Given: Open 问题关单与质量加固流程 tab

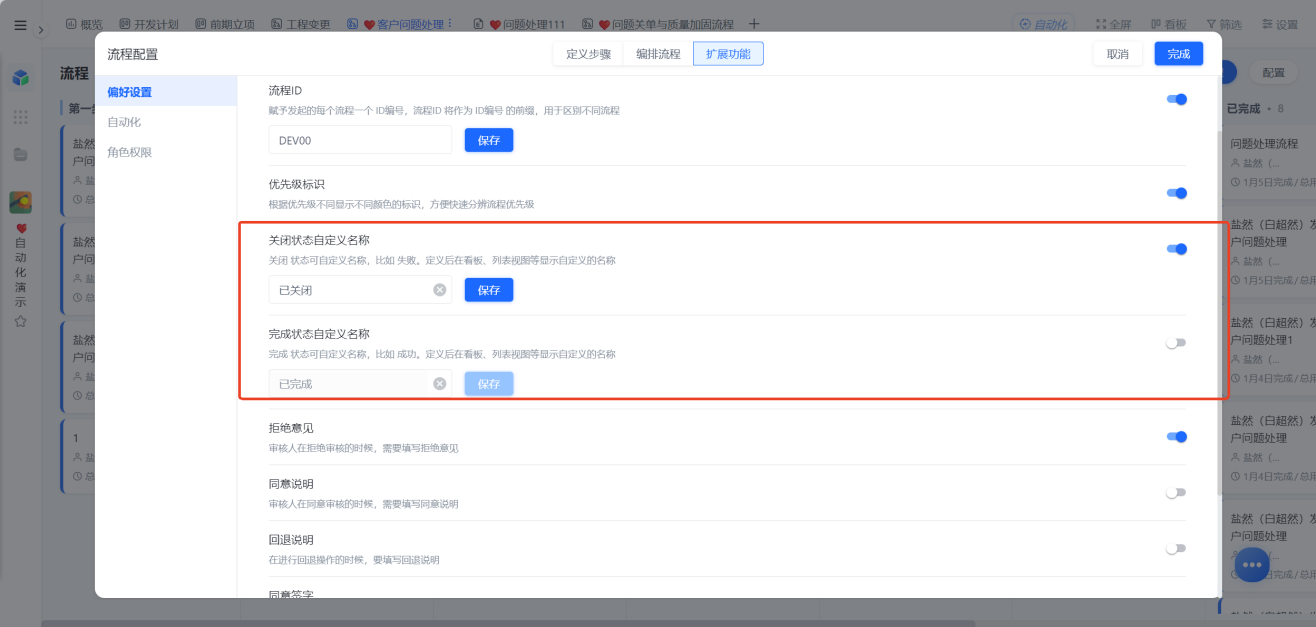Looking at the screenshot, I should [x=657, y=24].
